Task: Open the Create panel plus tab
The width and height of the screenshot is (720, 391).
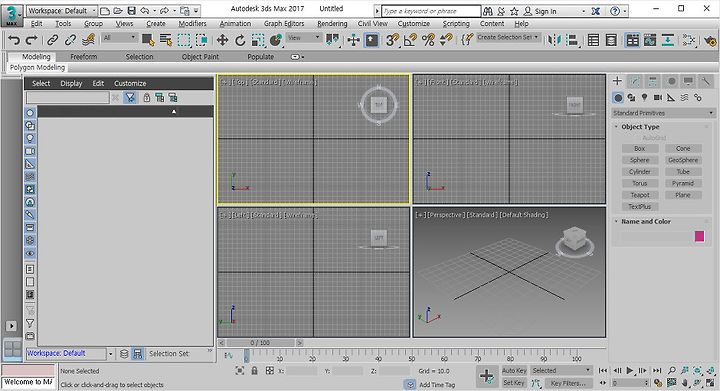Action: (x=617, y=81)
